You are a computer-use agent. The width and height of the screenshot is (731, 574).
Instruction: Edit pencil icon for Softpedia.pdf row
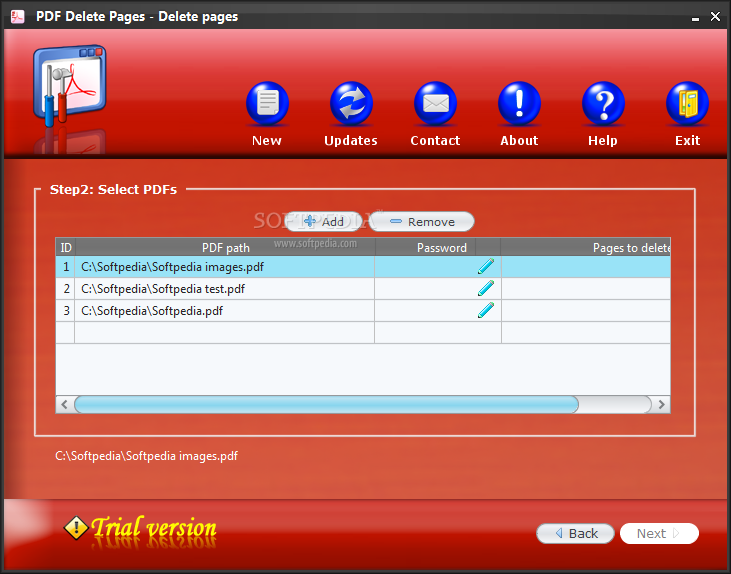[x=486, y=310]
